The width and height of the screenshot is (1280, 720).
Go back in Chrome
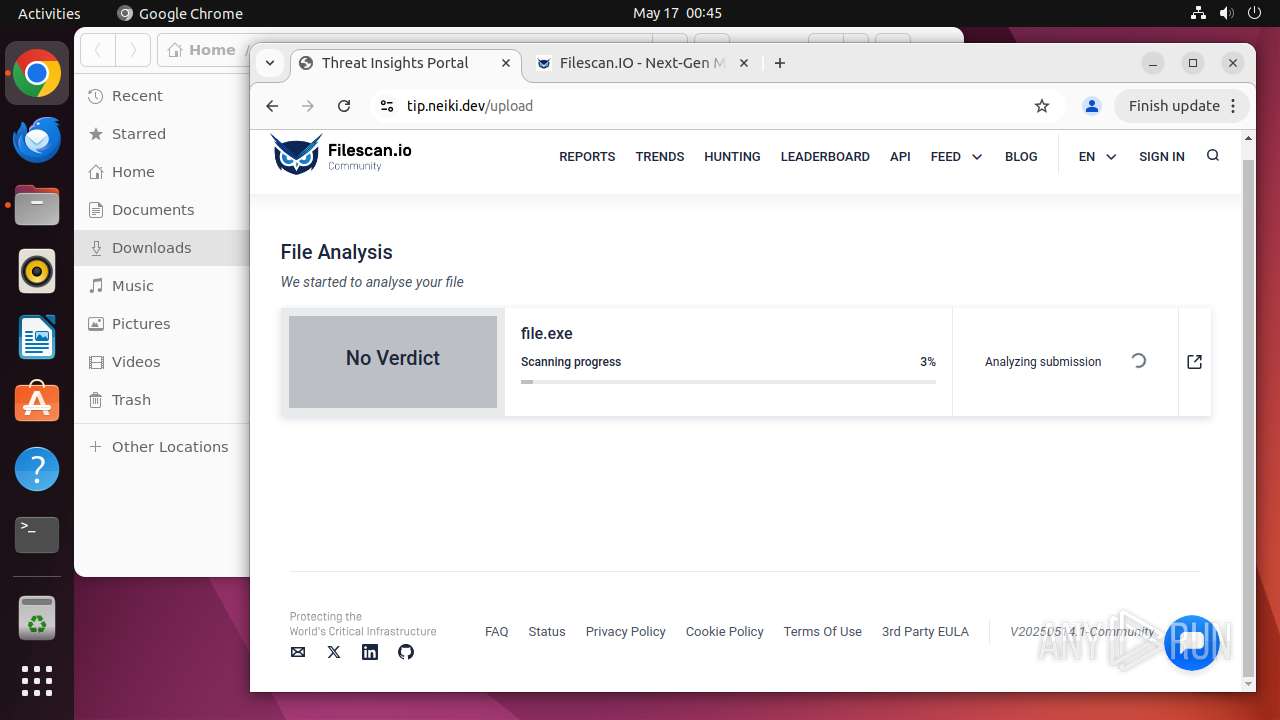point(272,106)
